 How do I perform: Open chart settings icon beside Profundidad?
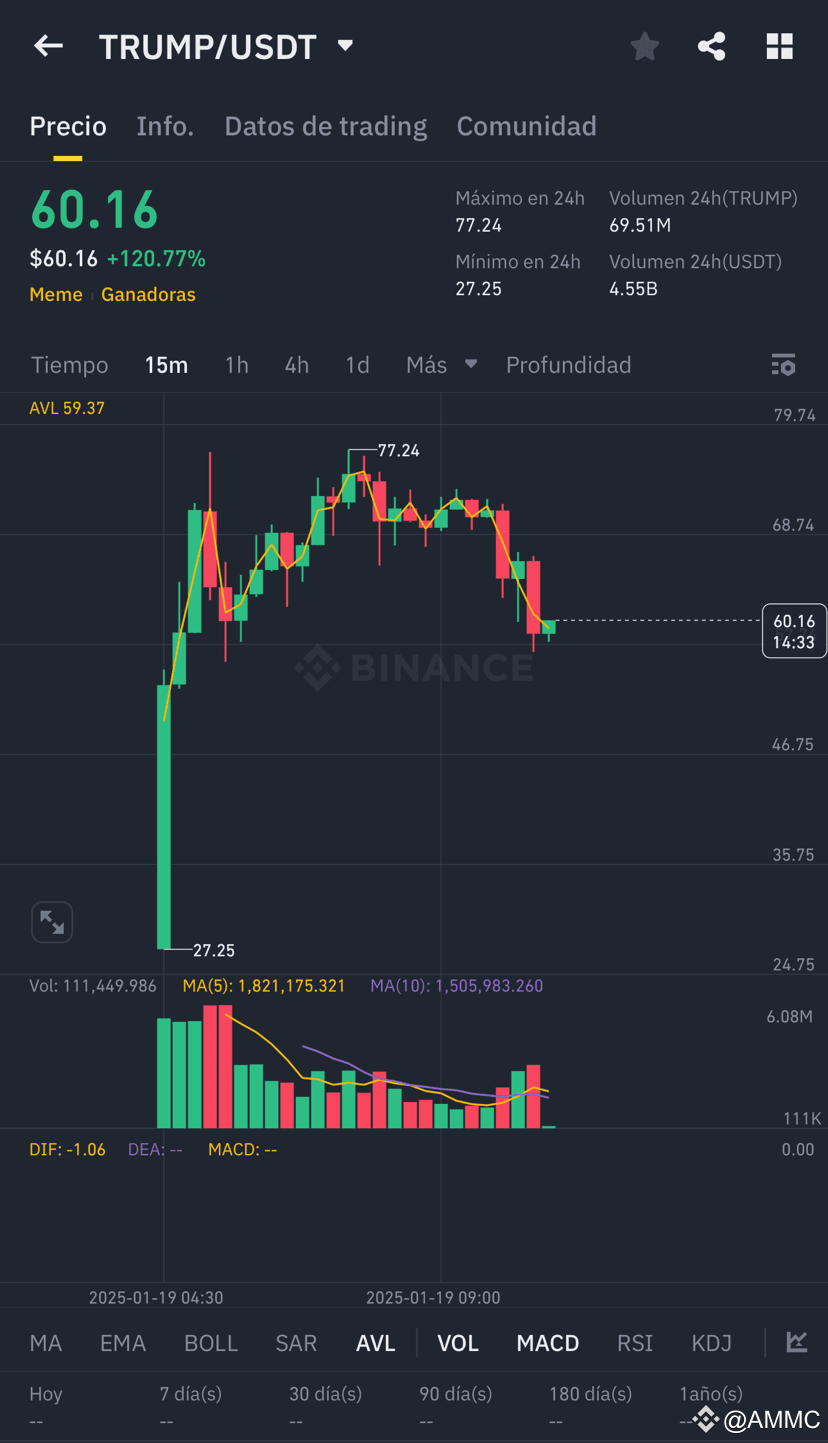783,365
